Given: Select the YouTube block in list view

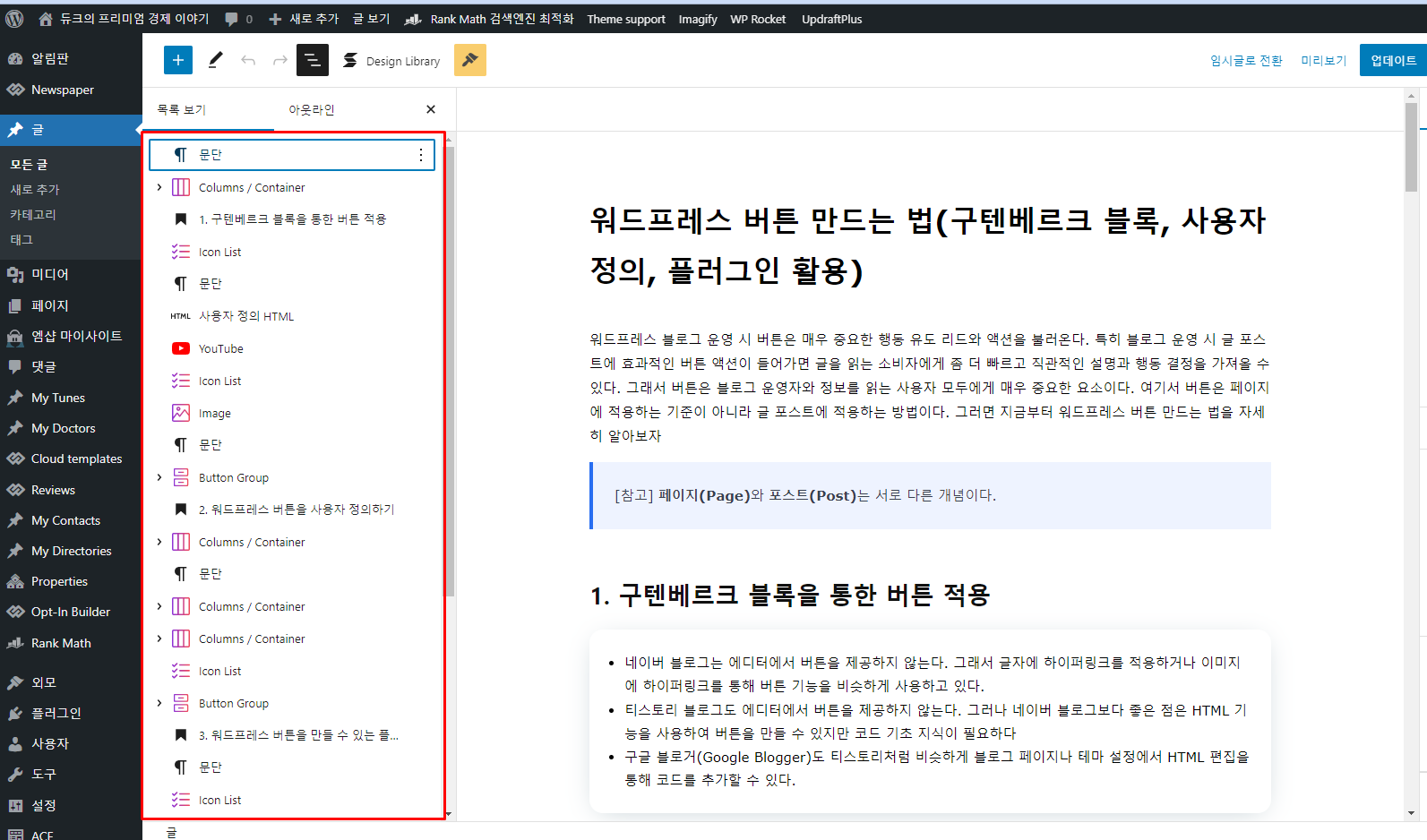Looking at the screenshot, I should click(x=292, y=348).
